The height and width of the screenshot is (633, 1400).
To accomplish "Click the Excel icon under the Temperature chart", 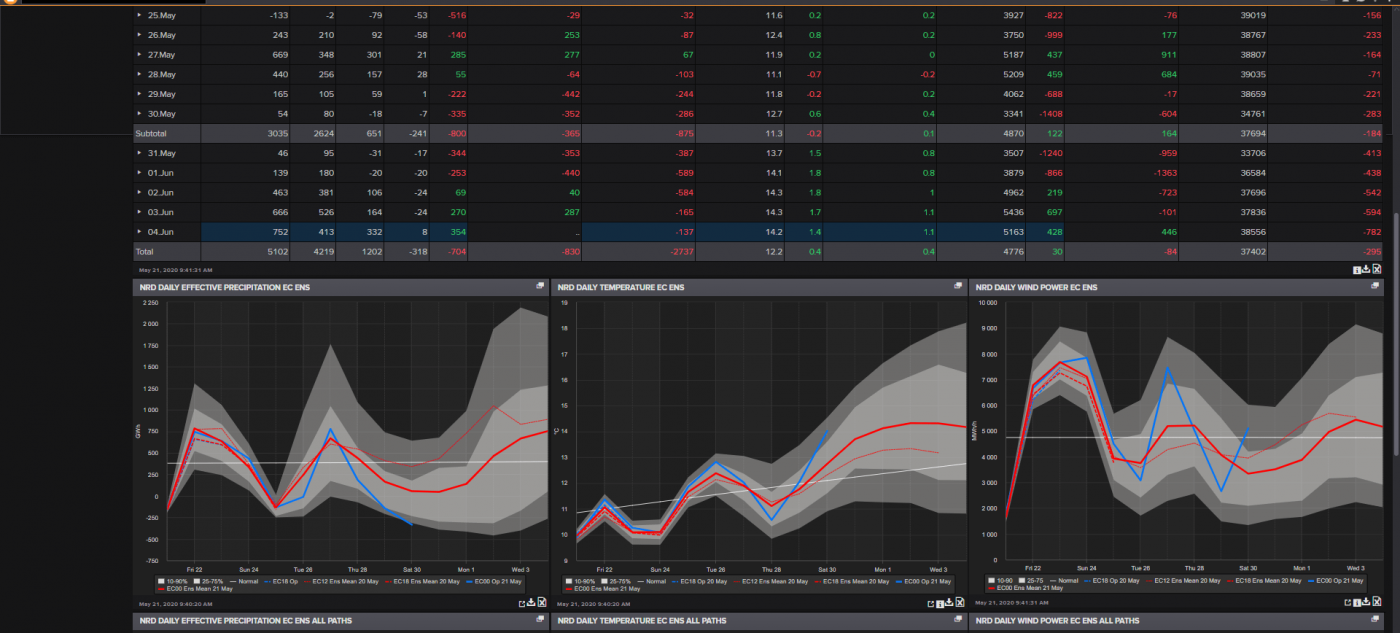I will point(958,603).
